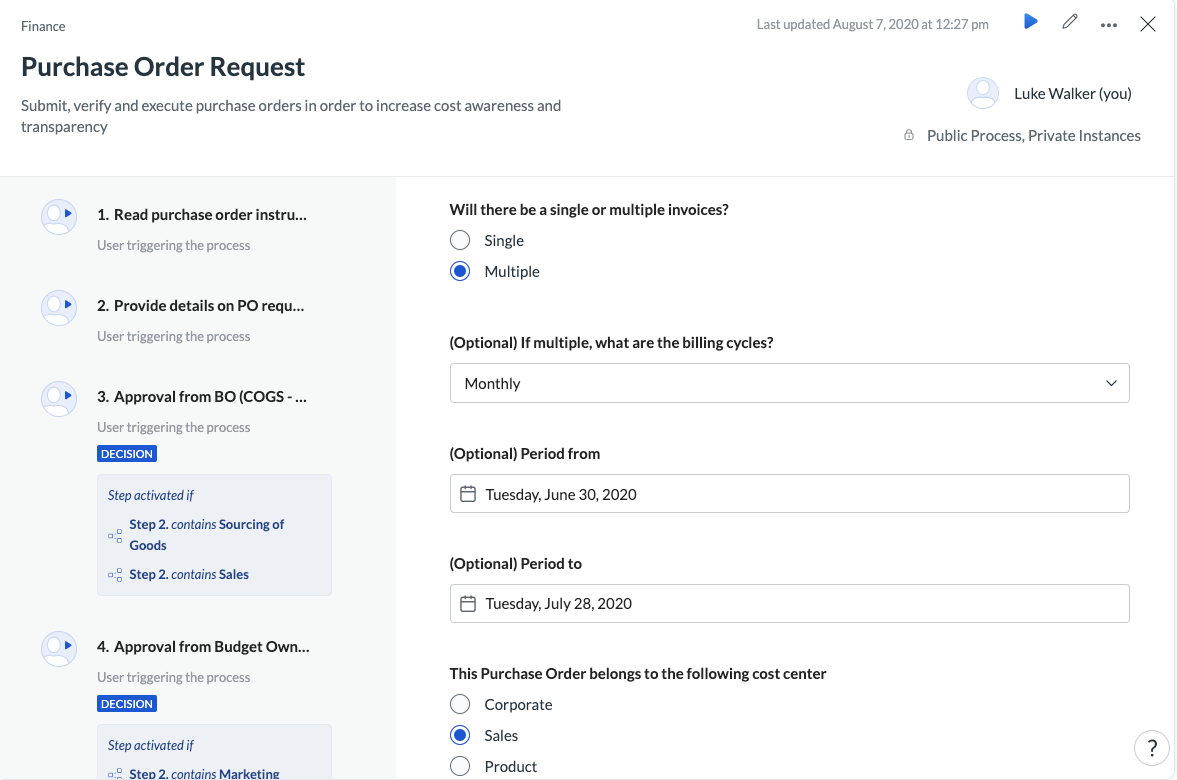Click the Period from date field
Image resolution: width=1177 pixels, height=780 pixels.
point(790,493)
